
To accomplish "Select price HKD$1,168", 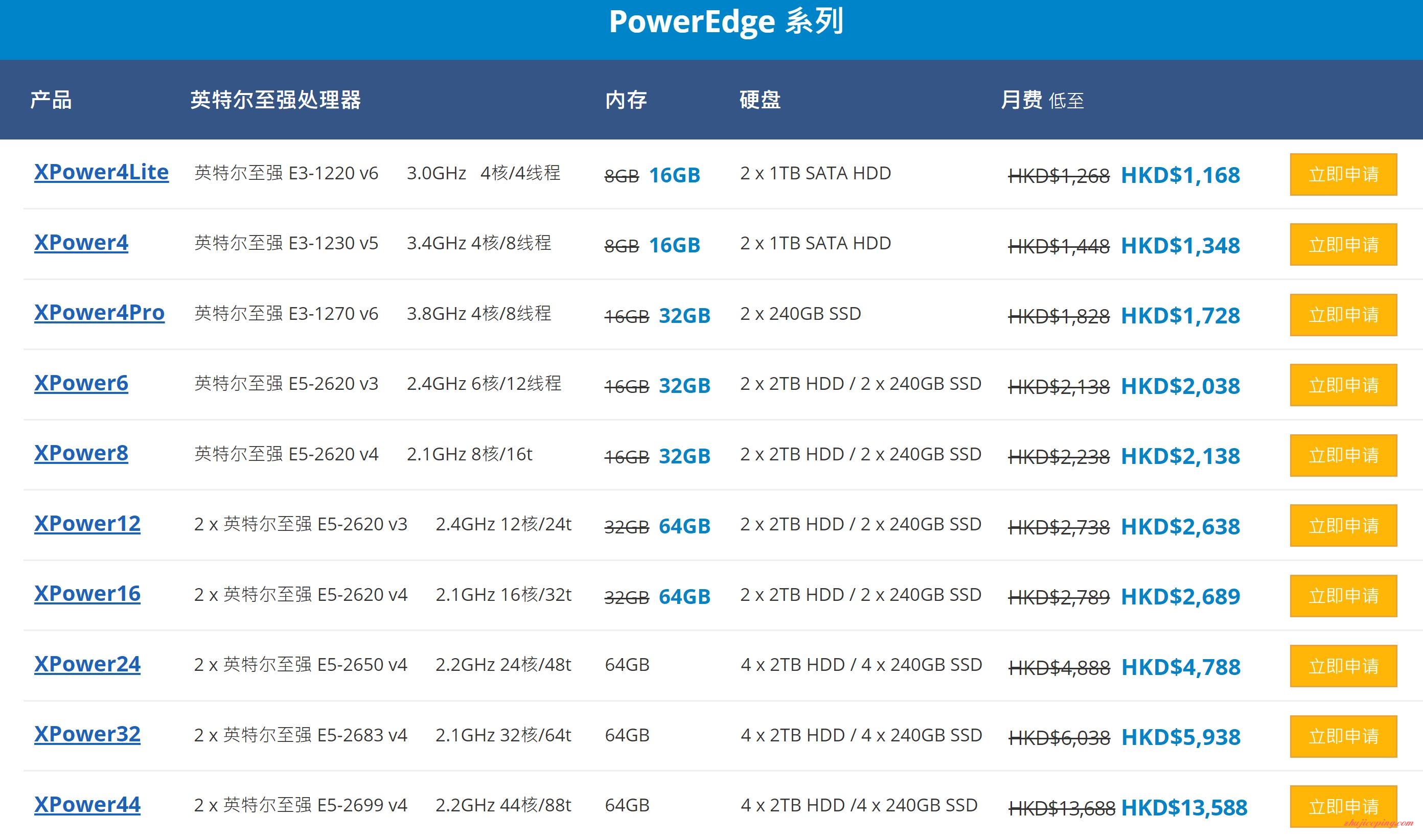I will click(x=1181, y=175).
